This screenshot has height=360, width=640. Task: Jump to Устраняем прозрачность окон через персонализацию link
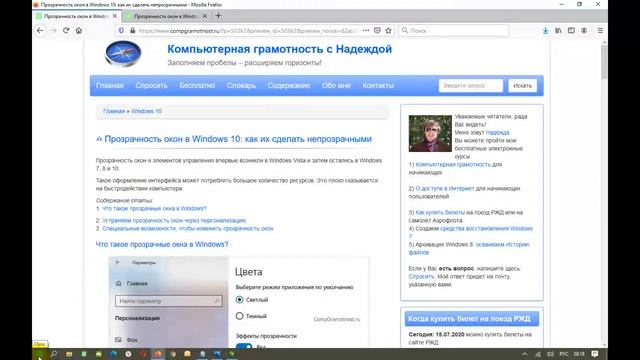click(x=174, y=220)
